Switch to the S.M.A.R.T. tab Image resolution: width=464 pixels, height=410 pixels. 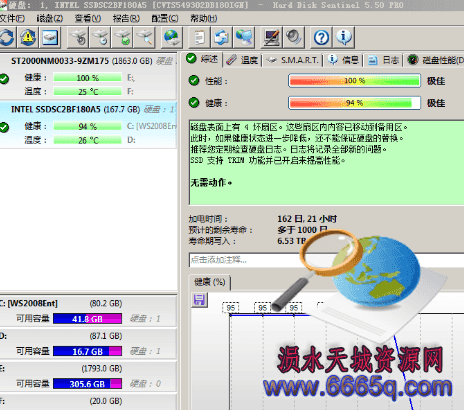[x=293, y=60]
